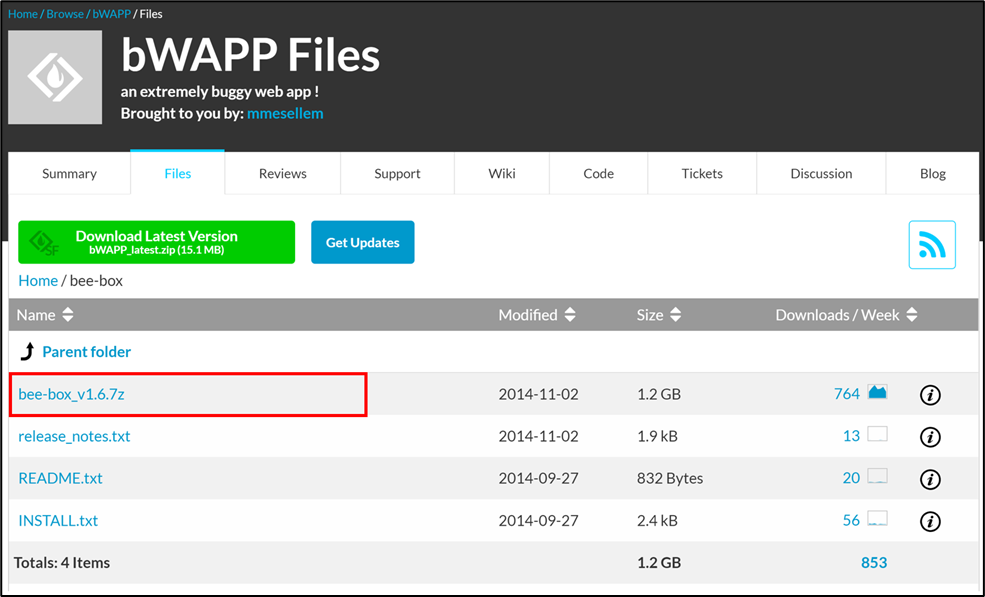The height and width of the screenshot is (597, 985).
Task: Click Download Latest Version button
Action: (156, 242)
